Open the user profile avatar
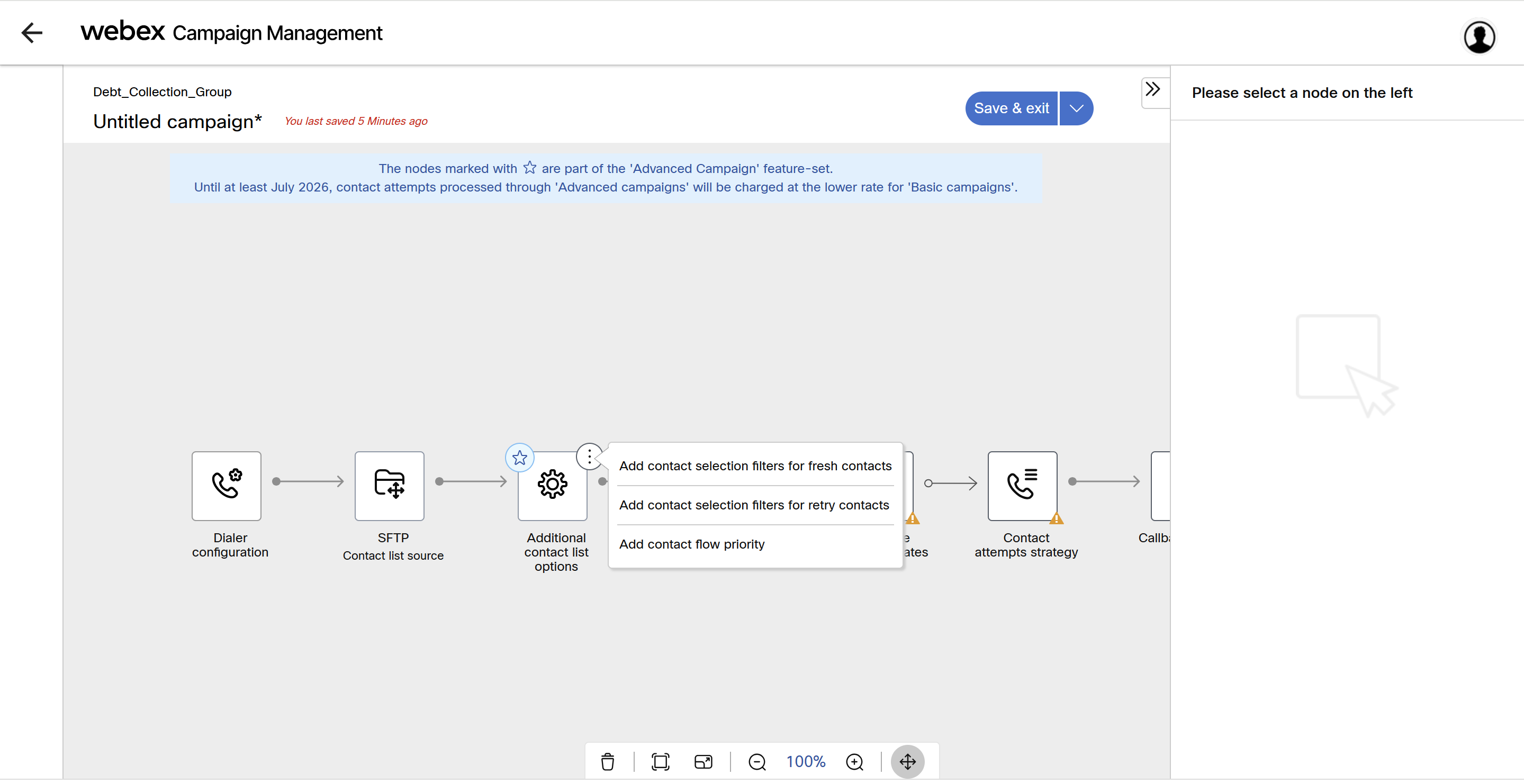 (x=1478, y=37)
